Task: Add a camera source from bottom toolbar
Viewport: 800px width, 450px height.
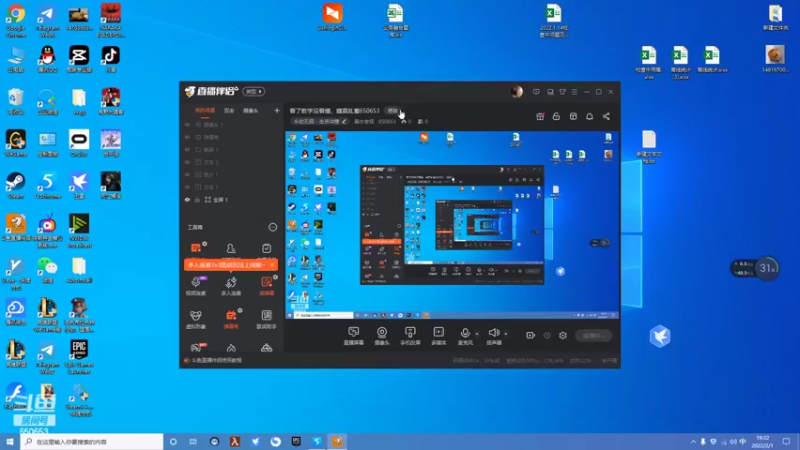Action: tap(382, 336)
